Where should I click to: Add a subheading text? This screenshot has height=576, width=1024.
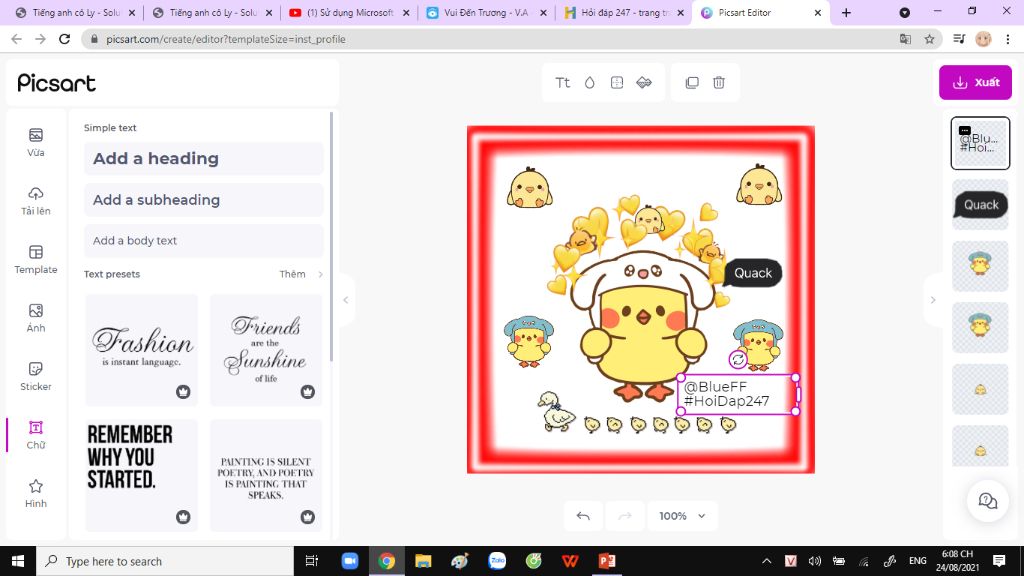coord(204,200)
